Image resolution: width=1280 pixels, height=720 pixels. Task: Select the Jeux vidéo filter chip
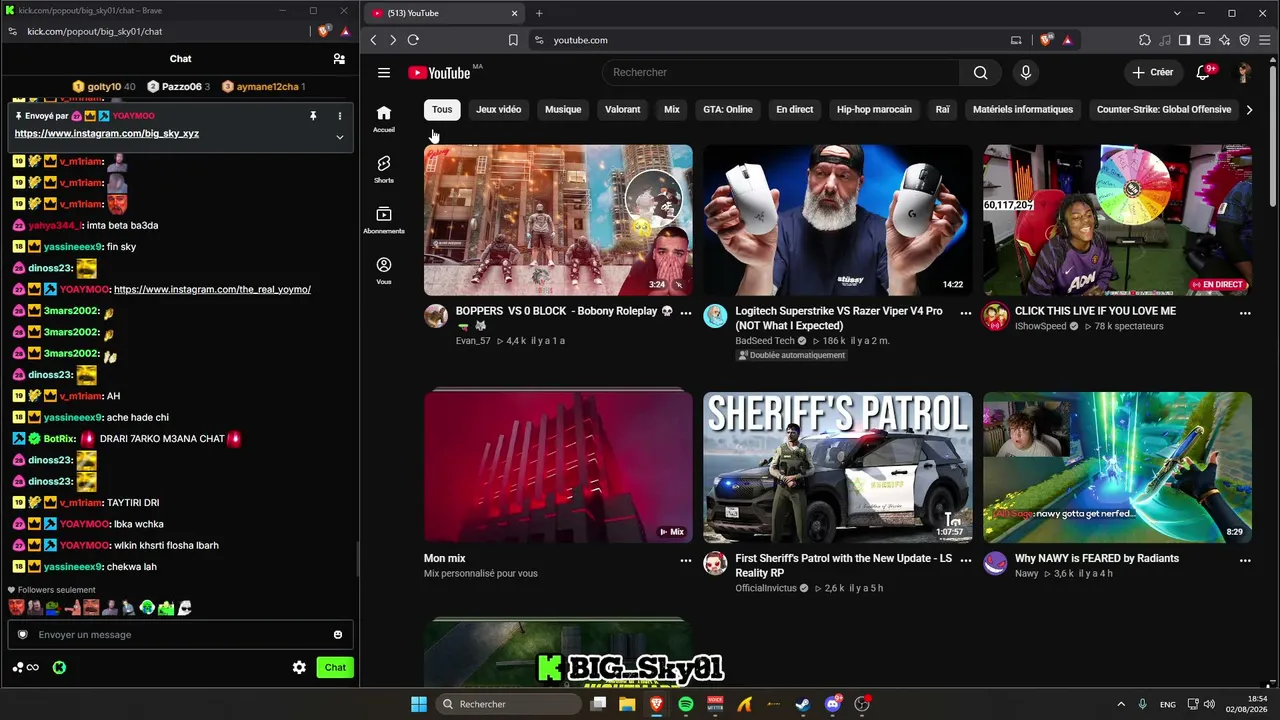[x=499, y=110]
